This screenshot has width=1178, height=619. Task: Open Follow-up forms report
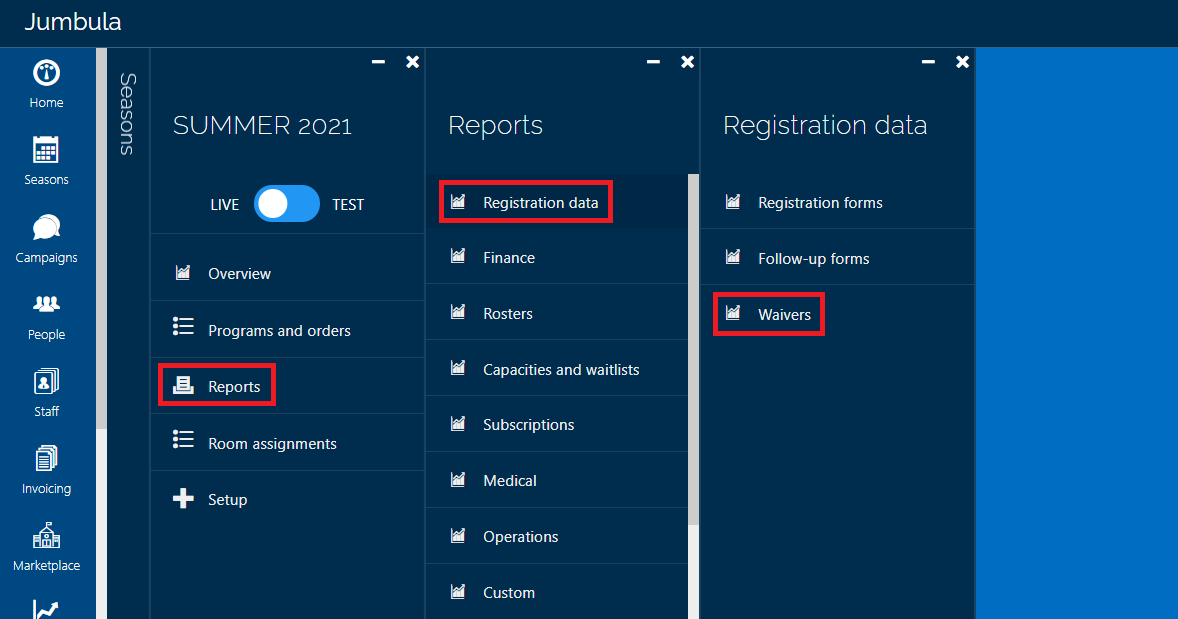point(837,258)
